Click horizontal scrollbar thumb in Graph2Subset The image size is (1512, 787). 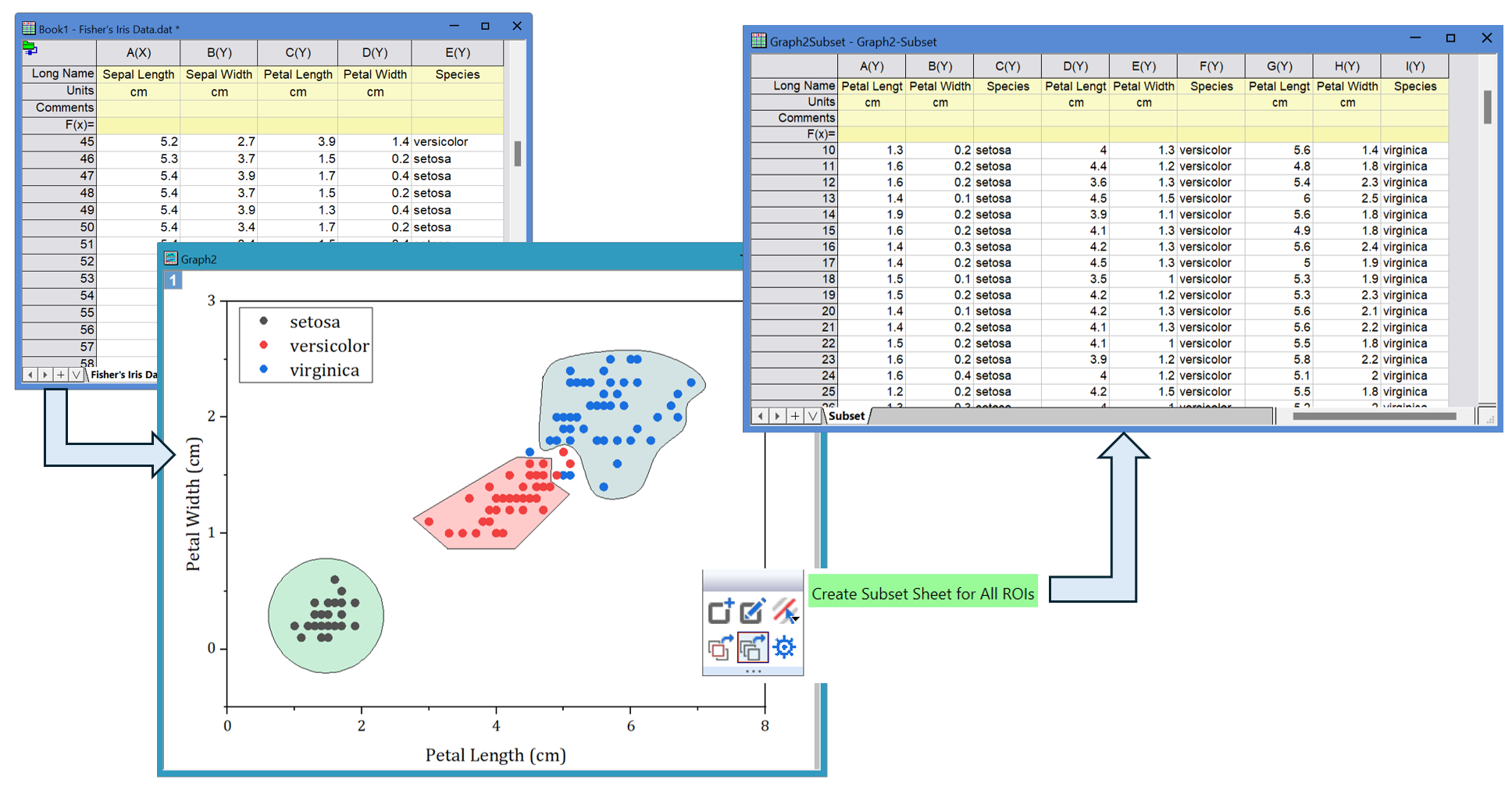1373,416
